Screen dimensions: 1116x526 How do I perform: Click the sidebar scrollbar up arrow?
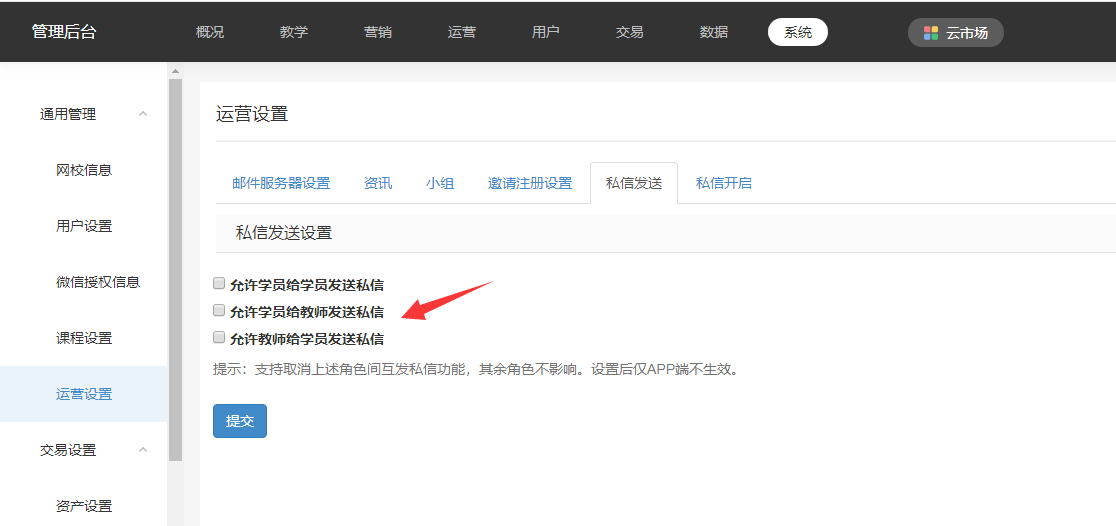pyautogui.click(x=175, y=71)
